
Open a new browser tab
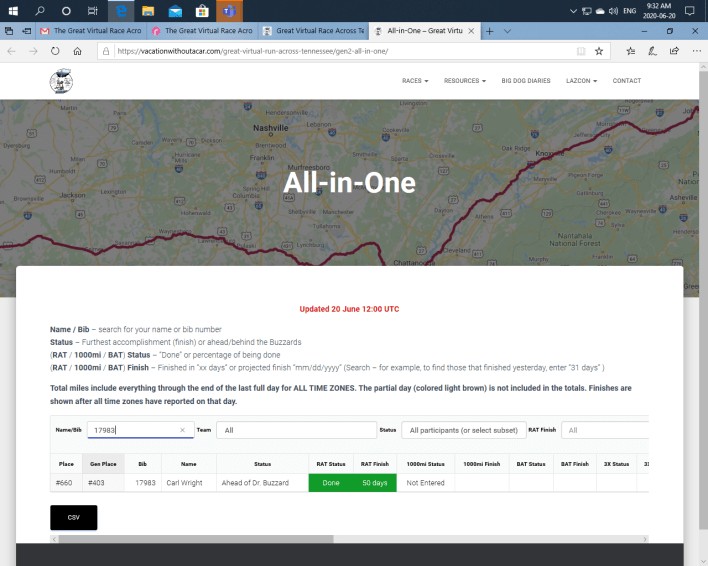click(490, 31)
